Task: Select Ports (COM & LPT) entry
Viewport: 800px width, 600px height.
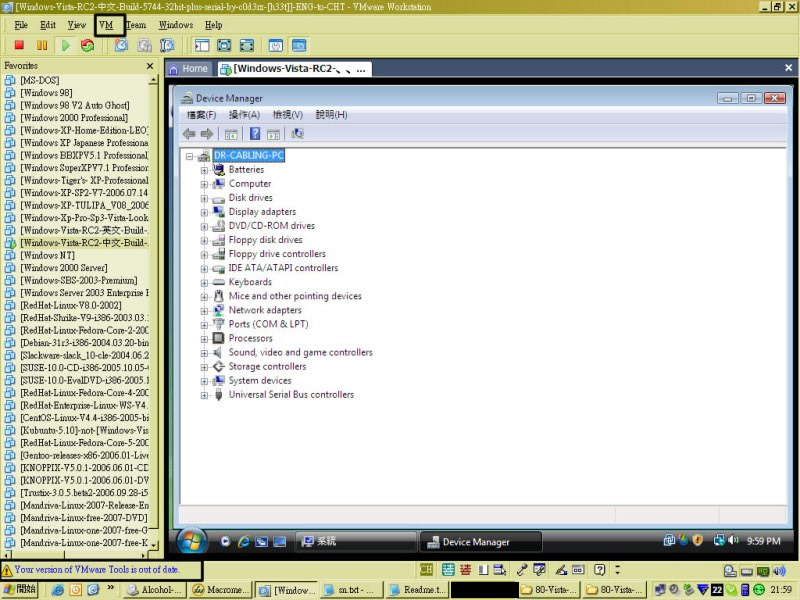Action: click(268, 324)
